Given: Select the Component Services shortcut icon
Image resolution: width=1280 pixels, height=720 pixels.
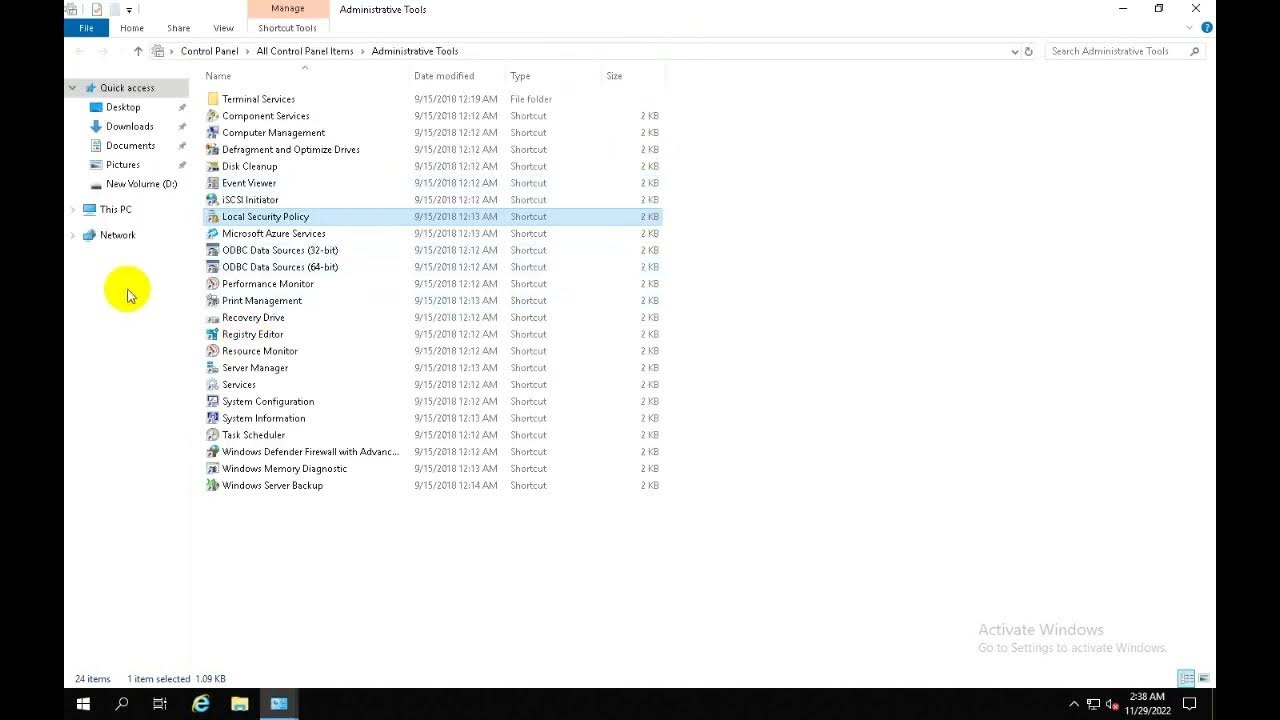Looking at the screenshot, I should click(x=212, y=116).
